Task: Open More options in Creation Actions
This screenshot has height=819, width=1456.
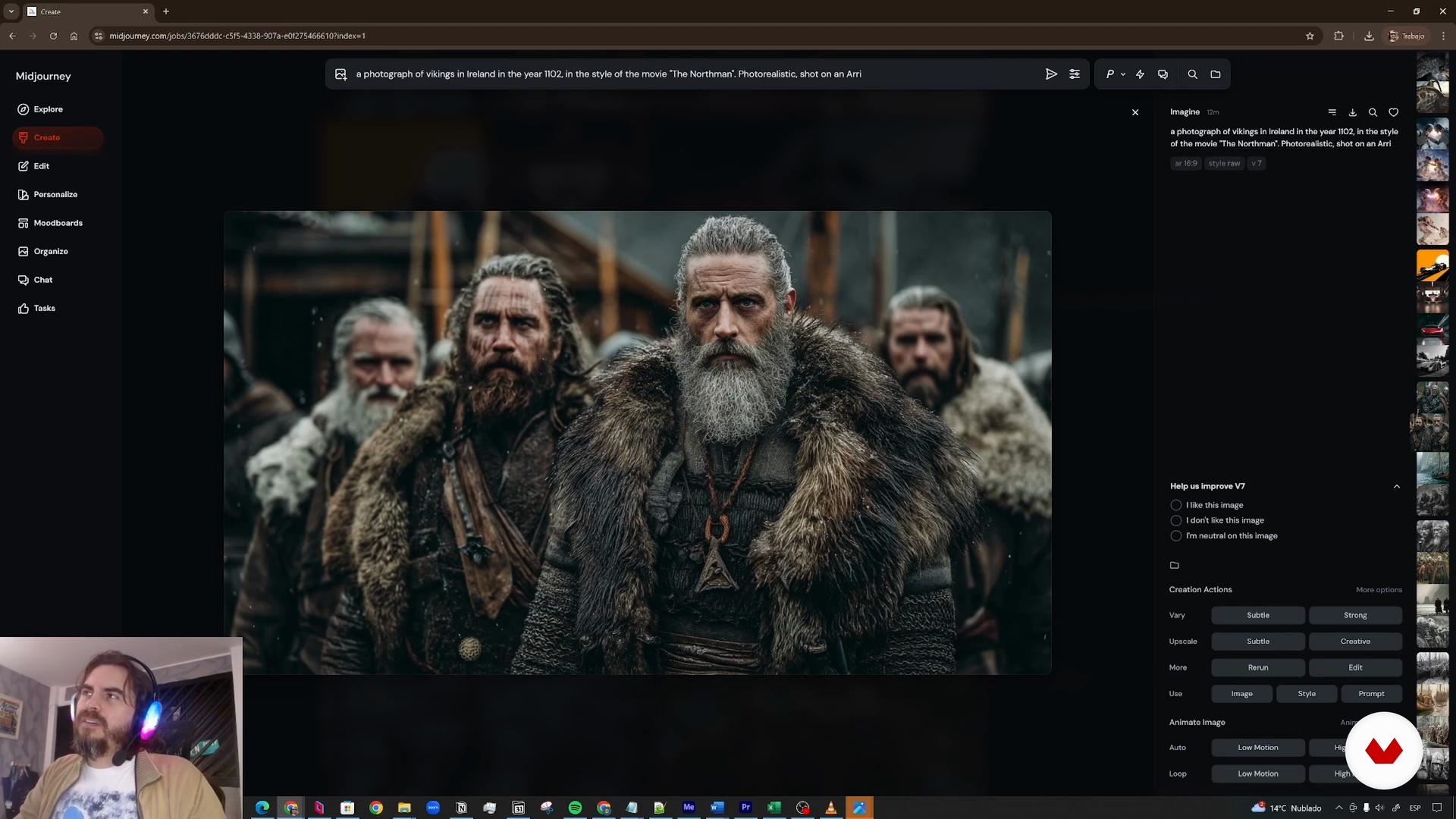Action: (x=1379, y=590)
